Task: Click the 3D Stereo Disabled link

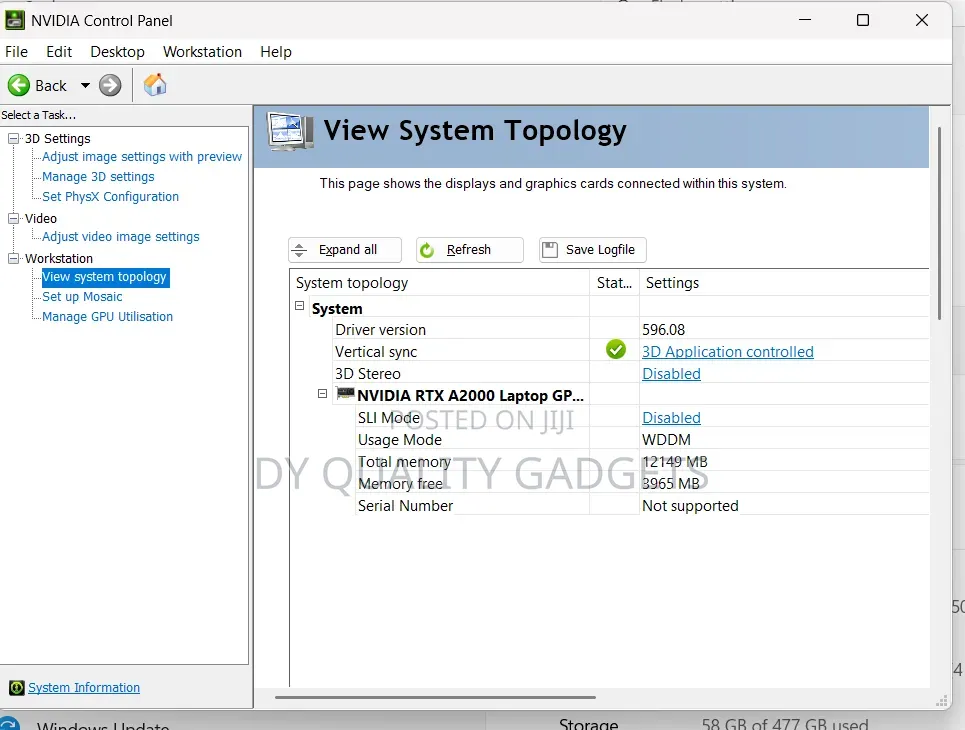Action: tap(671, 374)
